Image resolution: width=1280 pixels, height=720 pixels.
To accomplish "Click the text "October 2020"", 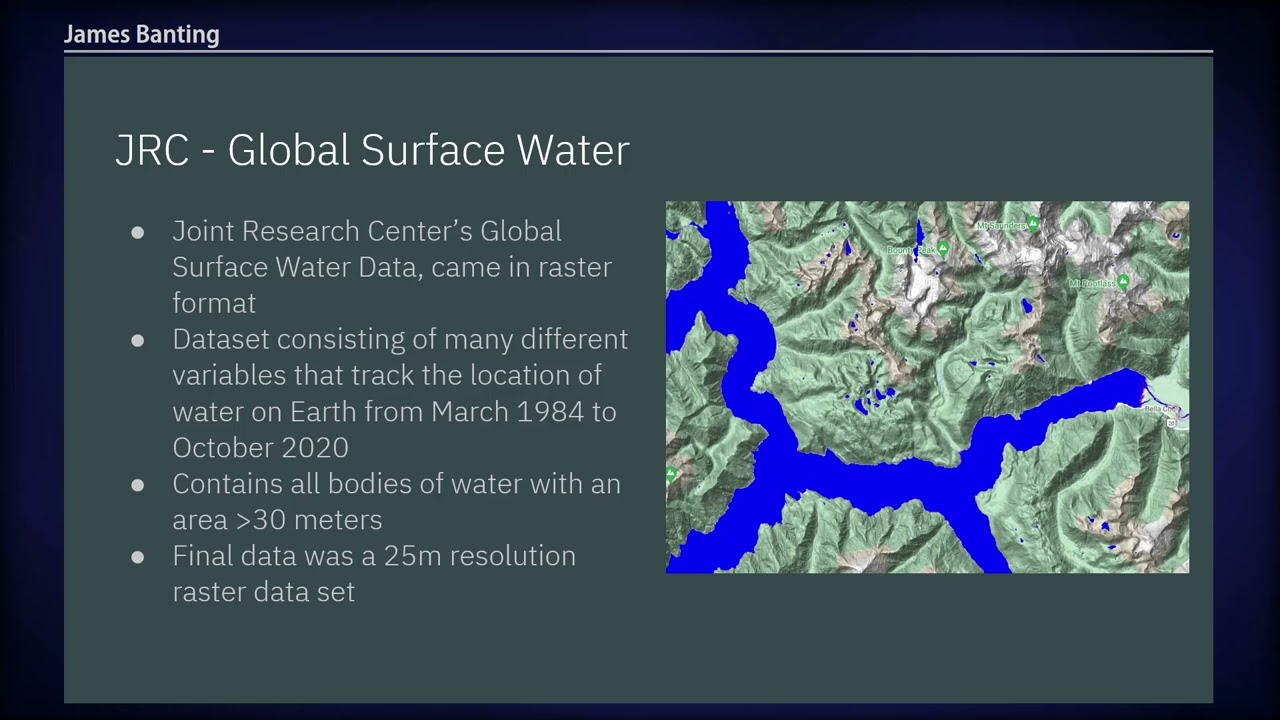I will 260,447.
